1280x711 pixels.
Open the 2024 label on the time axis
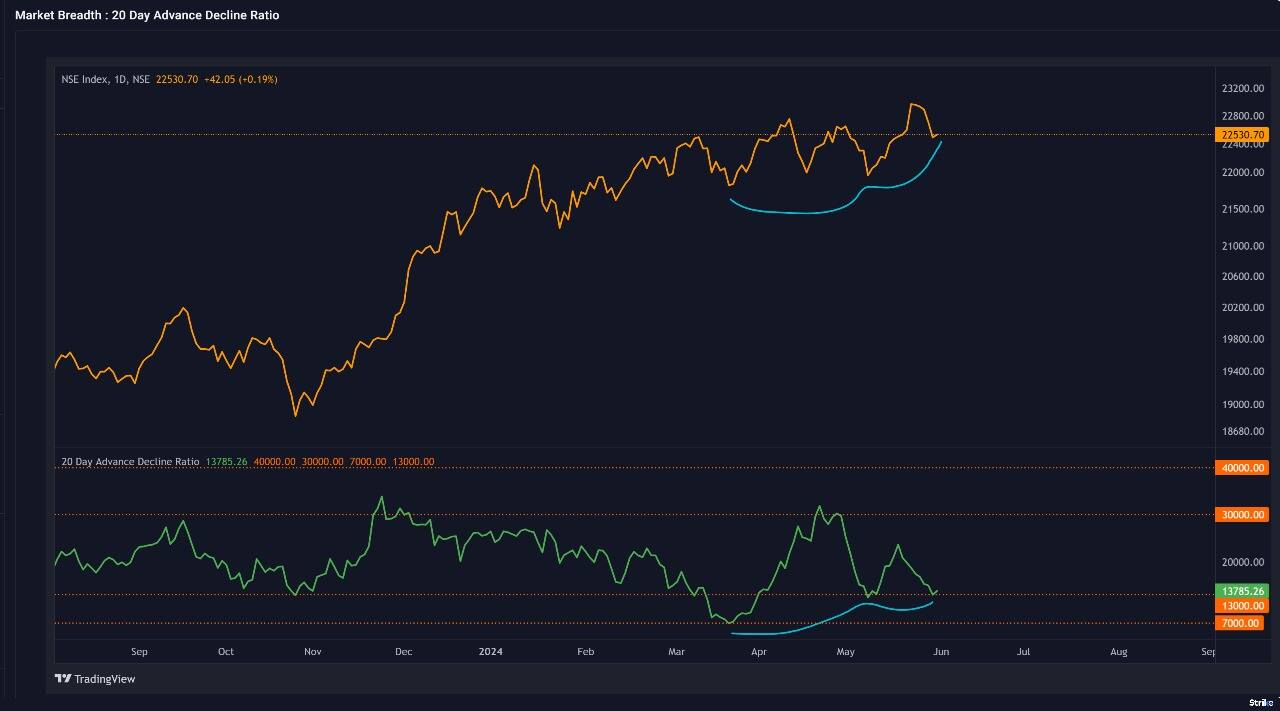490,651
